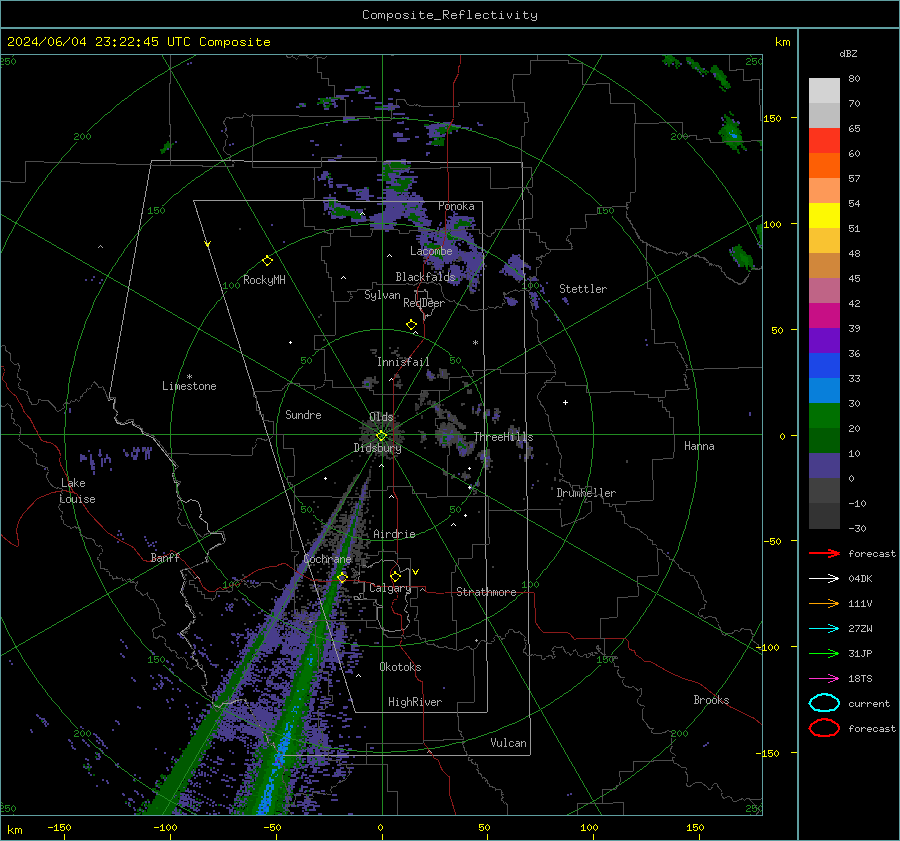The image size is (900, 841).
Task: Click the red forecast arrow legend icon
Action: pos(824,553)
